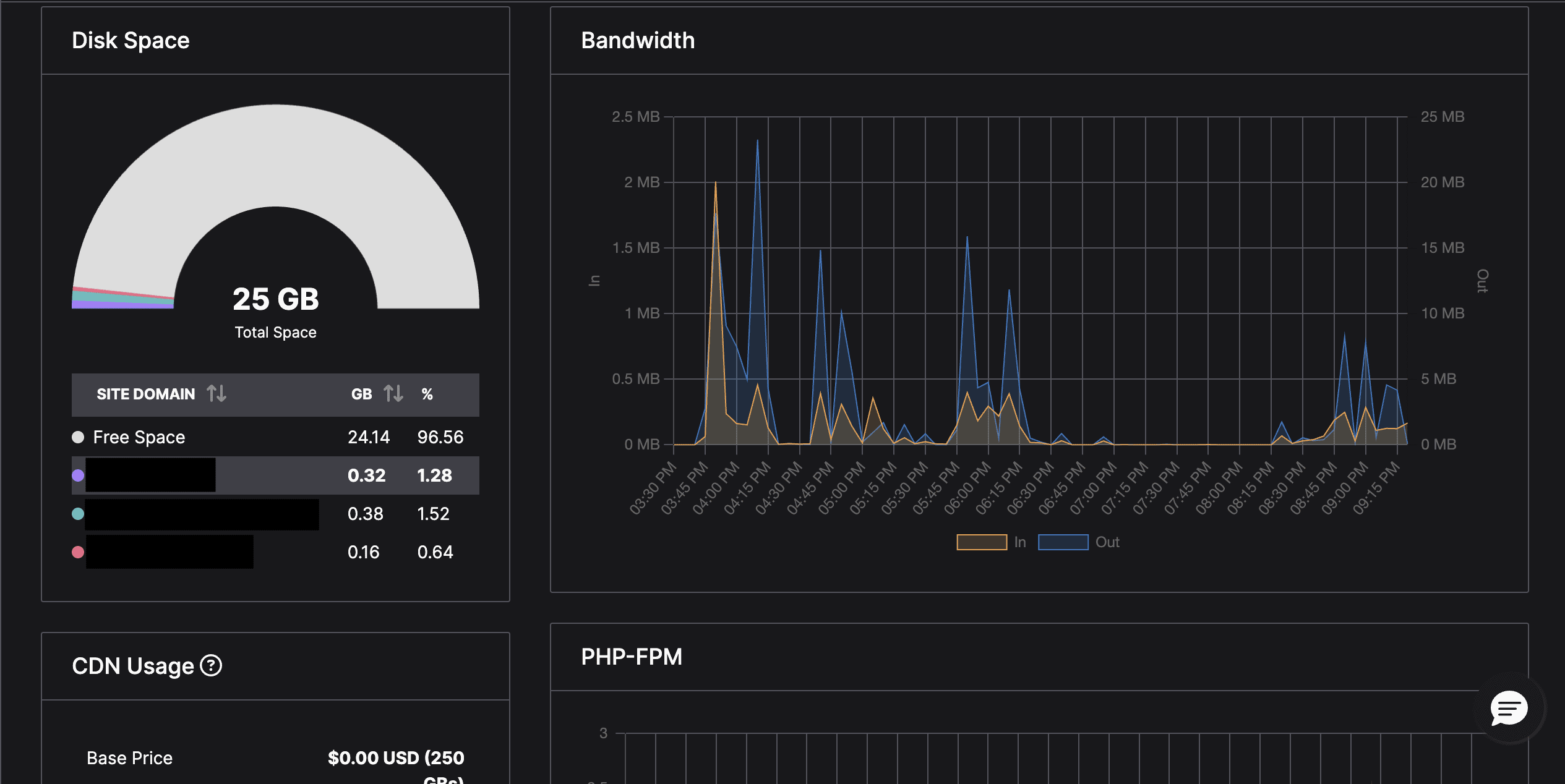Click the Free Space gray dot
Viewport: 1565px width, 784px height.
(x=78, y=437)
